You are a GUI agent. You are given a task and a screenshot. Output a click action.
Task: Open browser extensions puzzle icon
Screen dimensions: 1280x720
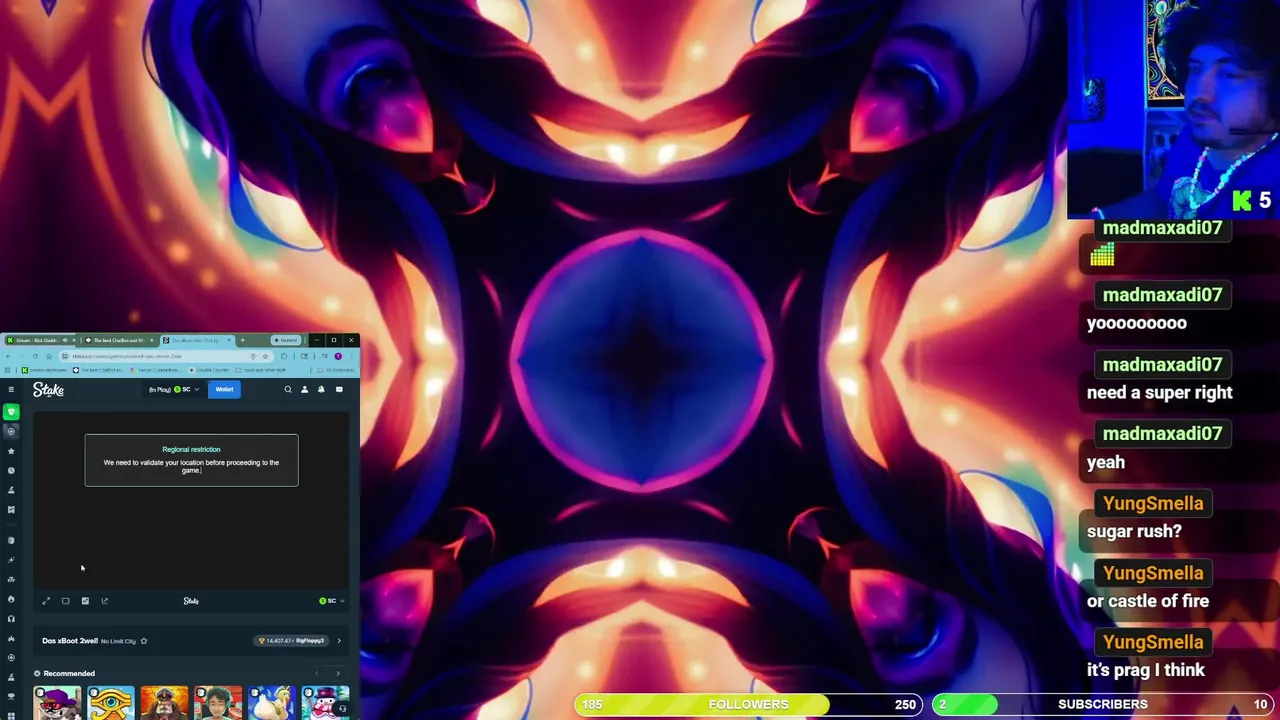[x=284, y=356]
